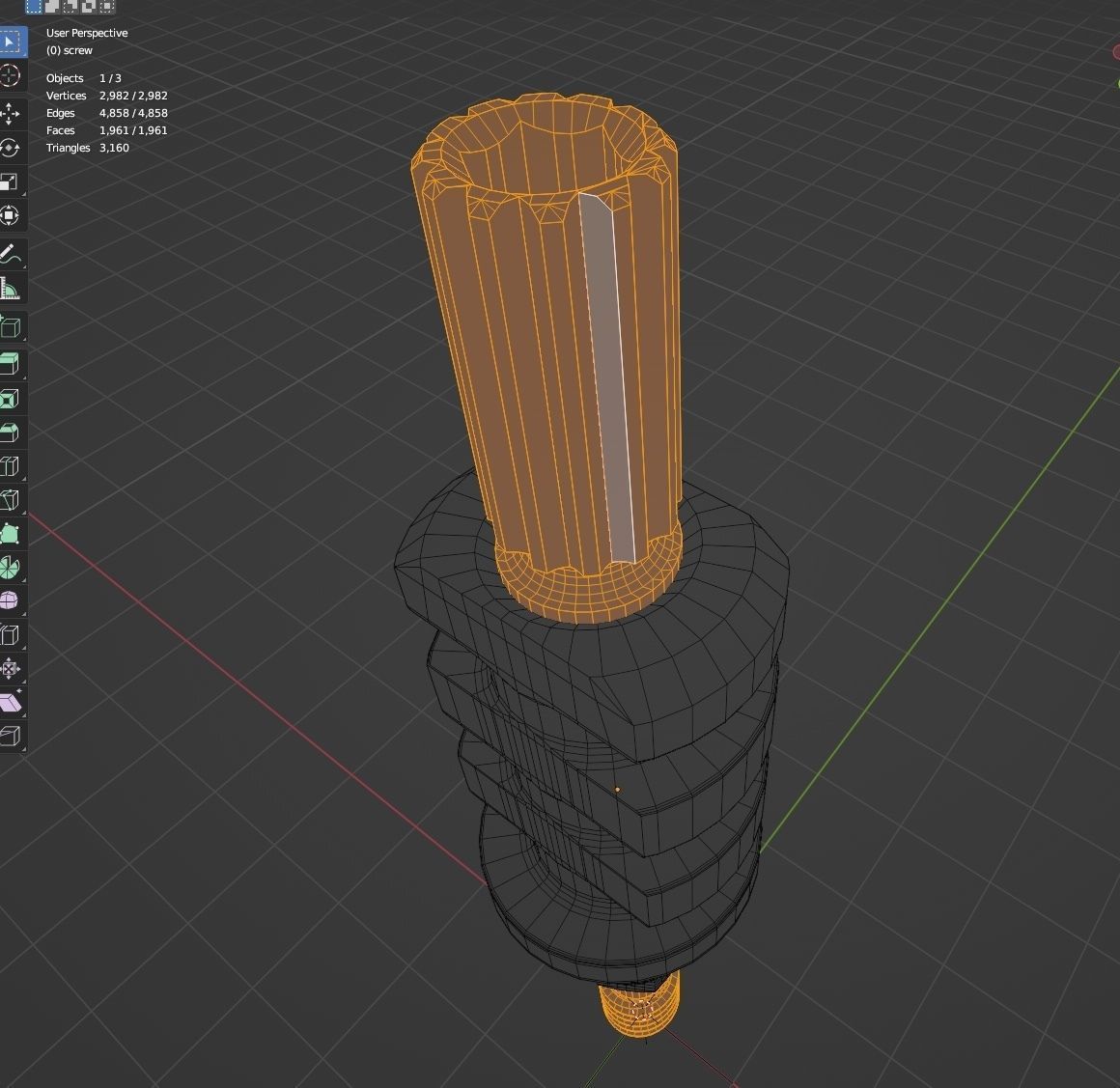
Task: Click the orange object origin dot
Action: pyautogui.click(x=617, y=790)
